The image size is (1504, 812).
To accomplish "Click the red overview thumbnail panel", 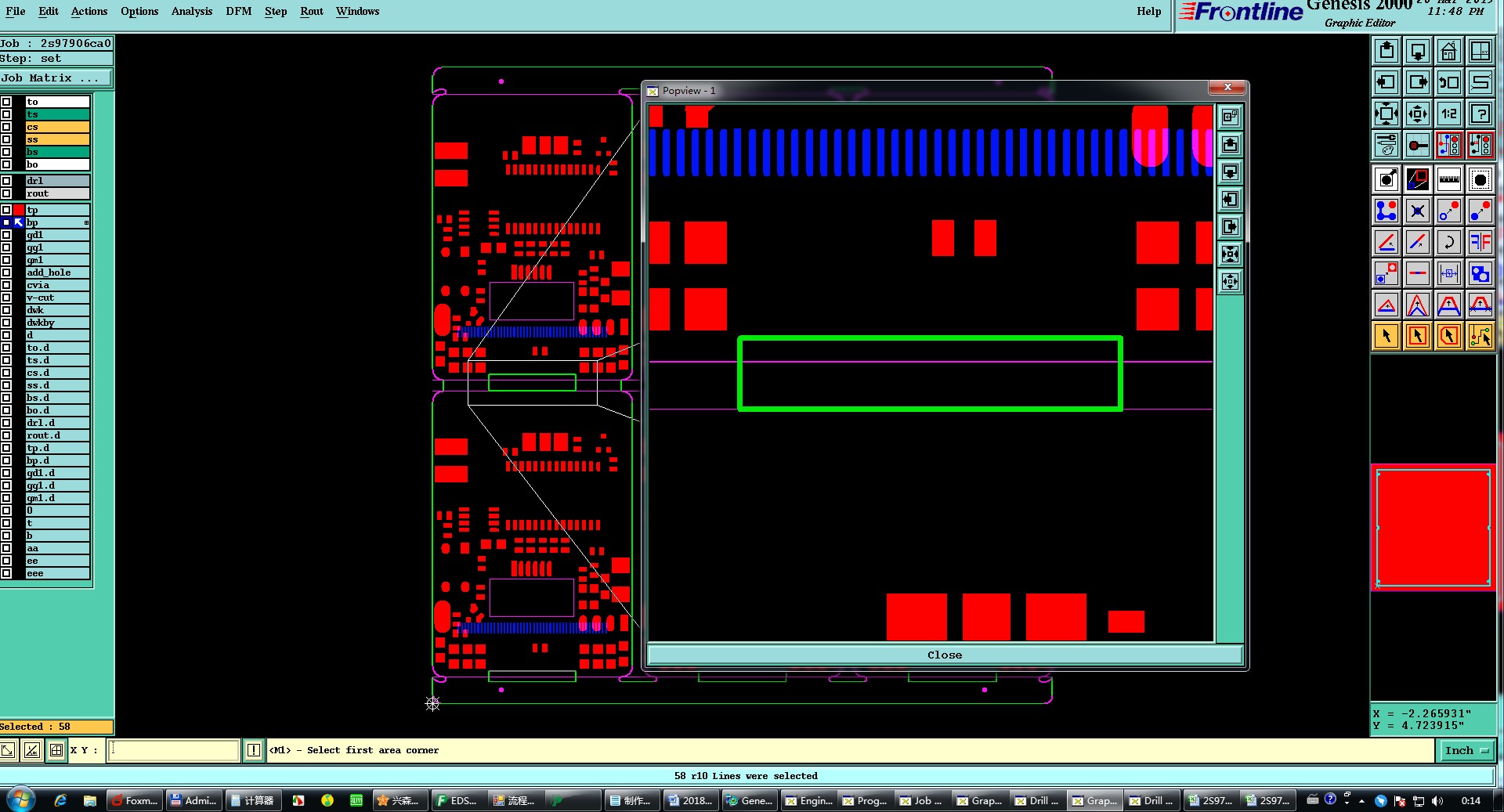I will tap(1433, 527).
